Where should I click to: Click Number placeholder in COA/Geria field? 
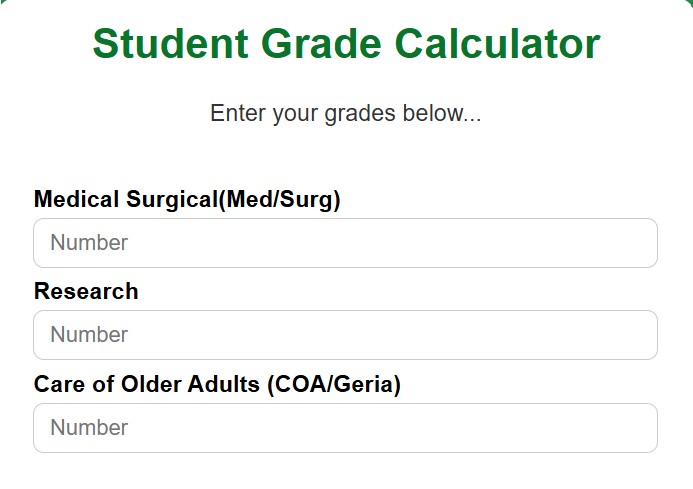(x=89, y=428)
